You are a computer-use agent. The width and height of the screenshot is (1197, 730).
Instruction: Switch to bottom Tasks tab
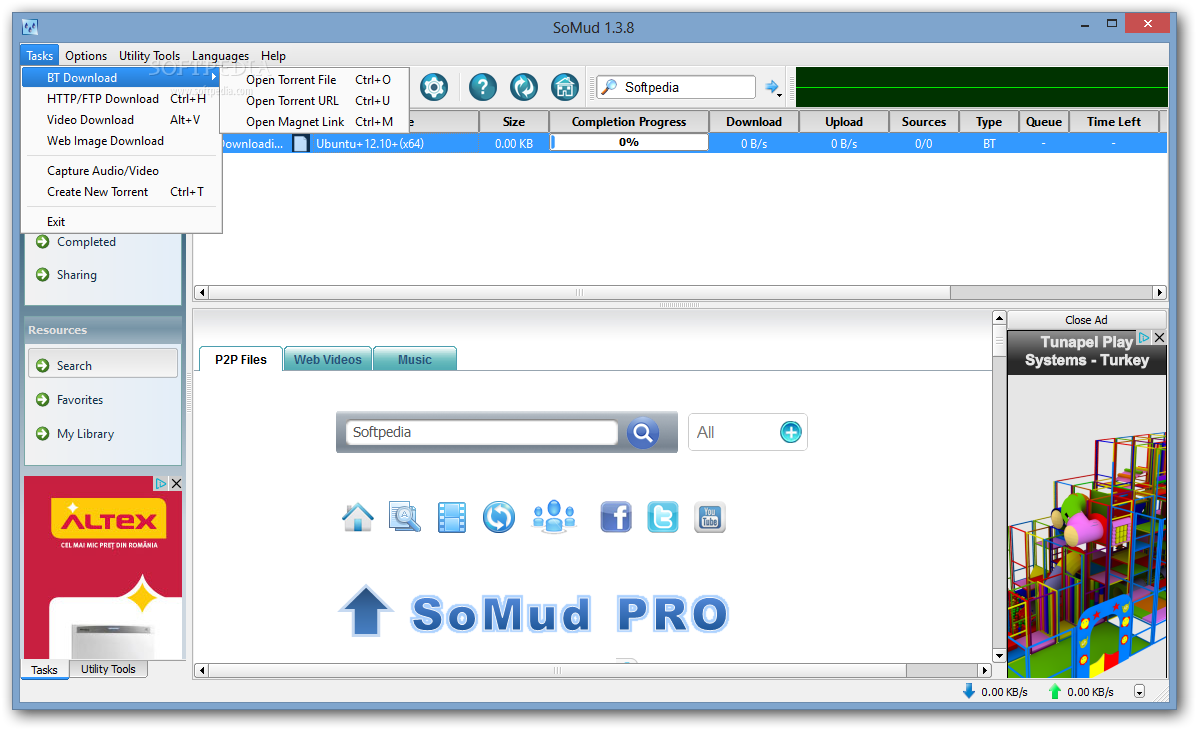44,670
